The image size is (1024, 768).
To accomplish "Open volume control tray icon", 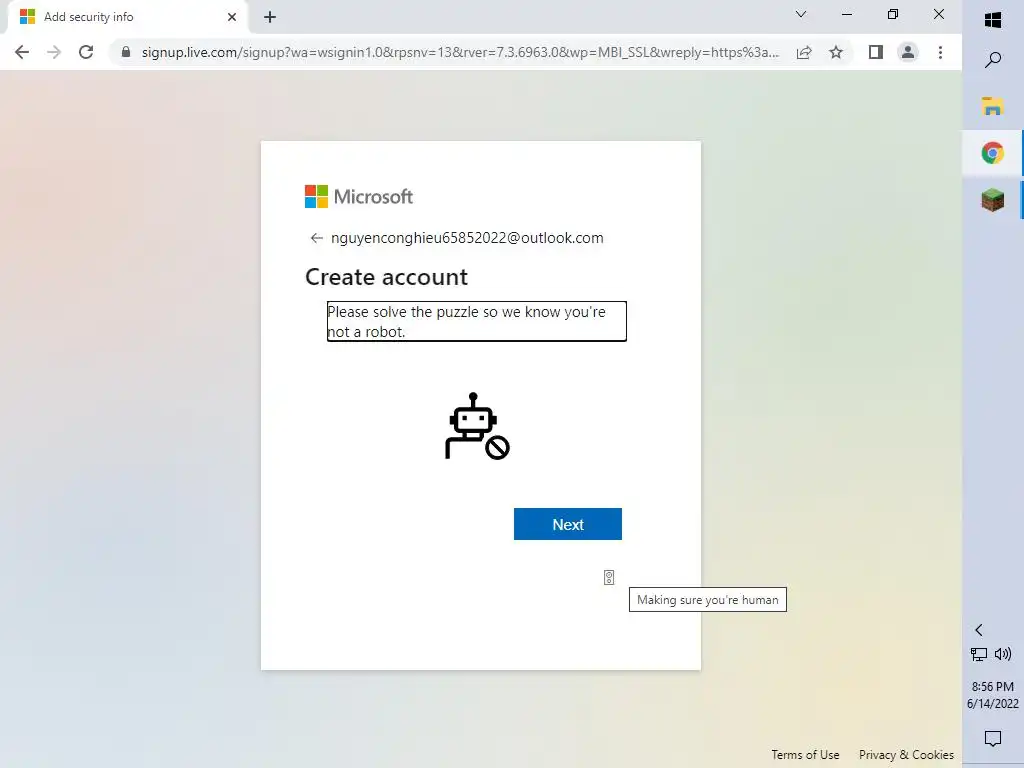I will [1003, 654].
